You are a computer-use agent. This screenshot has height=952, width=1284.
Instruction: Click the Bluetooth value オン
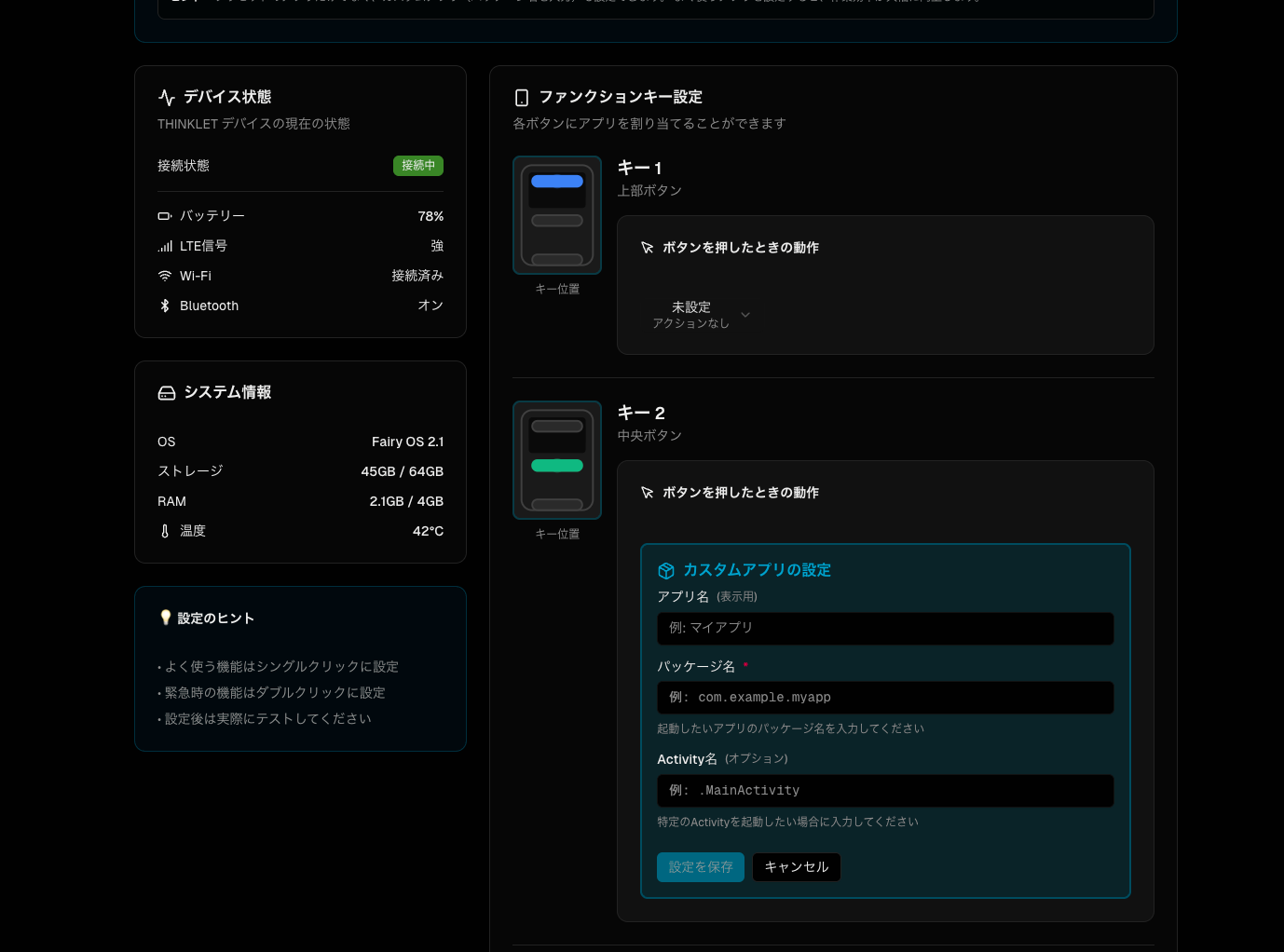click(x=430, y=306)
